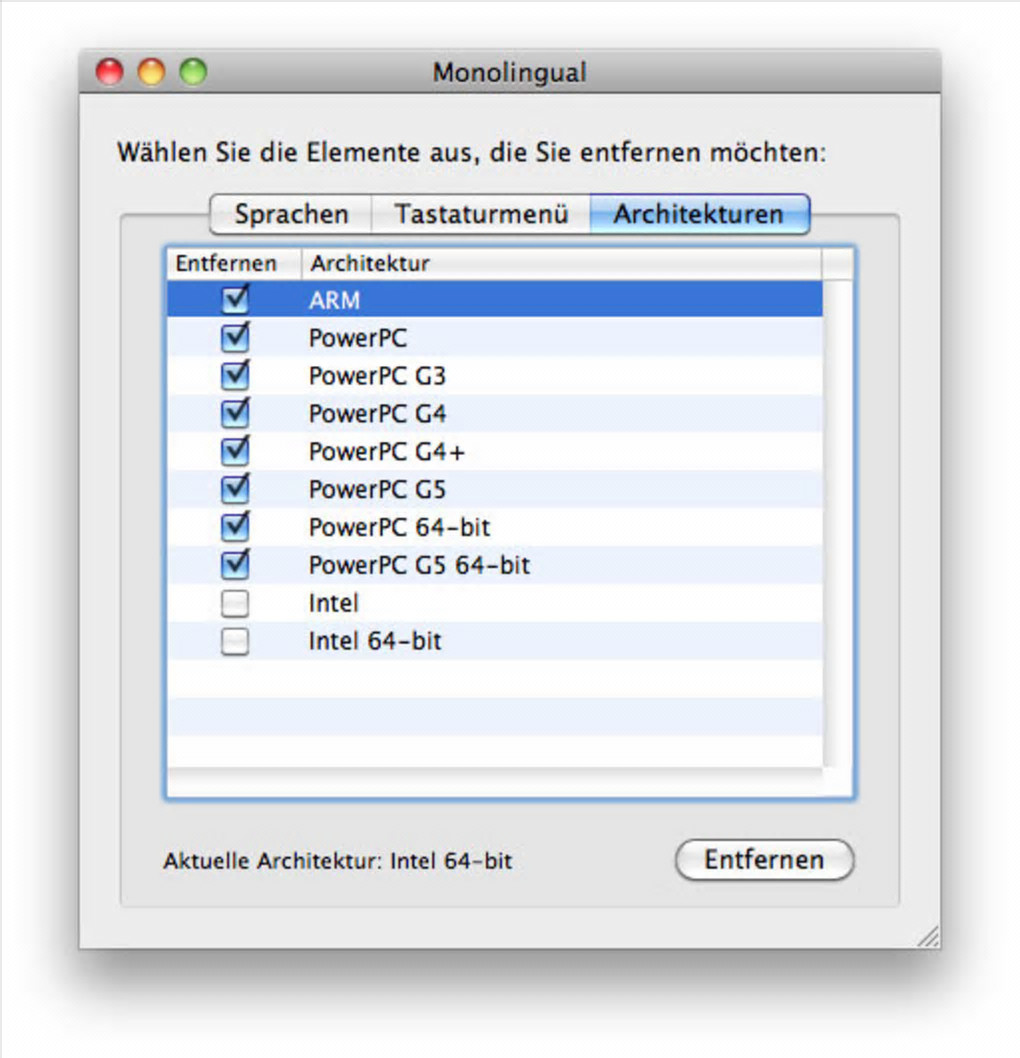Toggle the PowerPC G3 checkbox
This screenshot has width=1020, height=1058.
235,376
